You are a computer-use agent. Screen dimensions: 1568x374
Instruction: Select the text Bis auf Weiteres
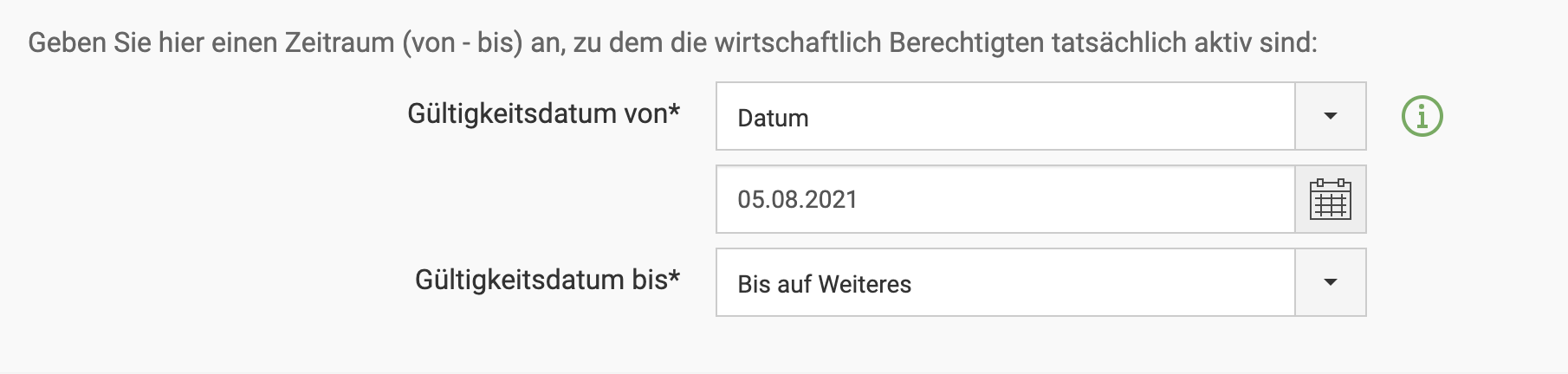click(x=824, y=284)
